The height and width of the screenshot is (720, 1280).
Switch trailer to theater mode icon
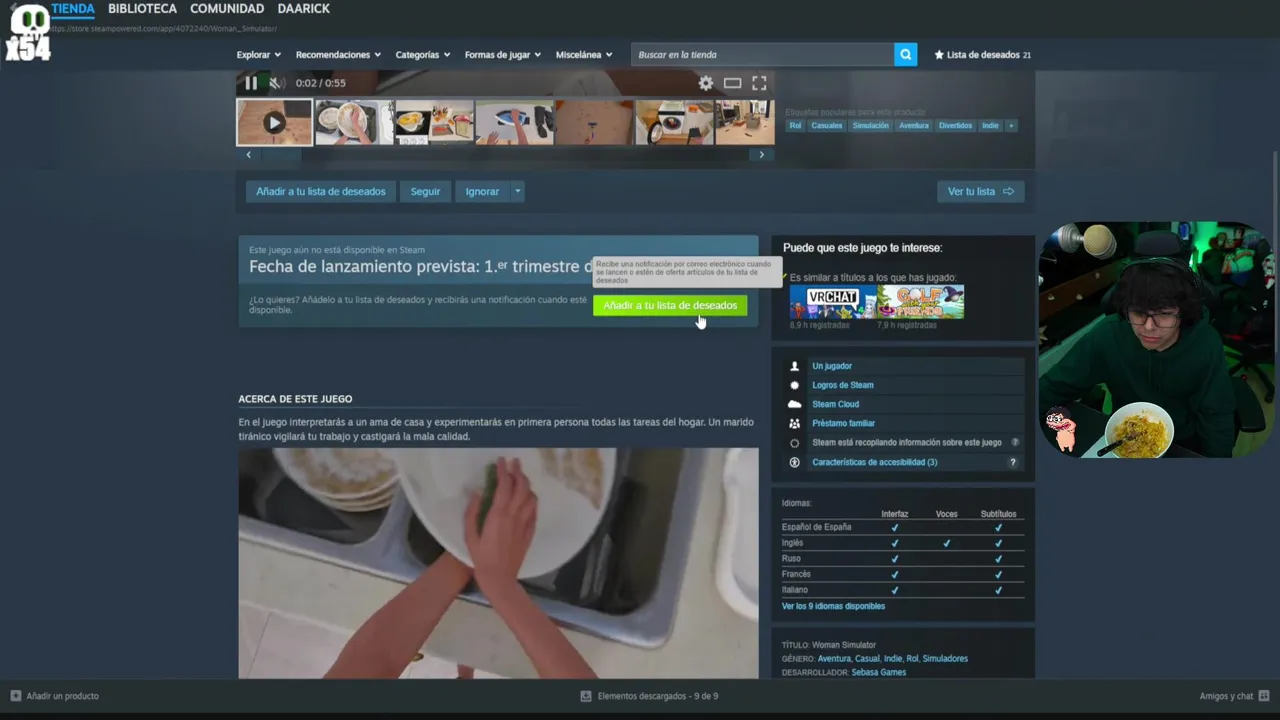tap(733, 83)
